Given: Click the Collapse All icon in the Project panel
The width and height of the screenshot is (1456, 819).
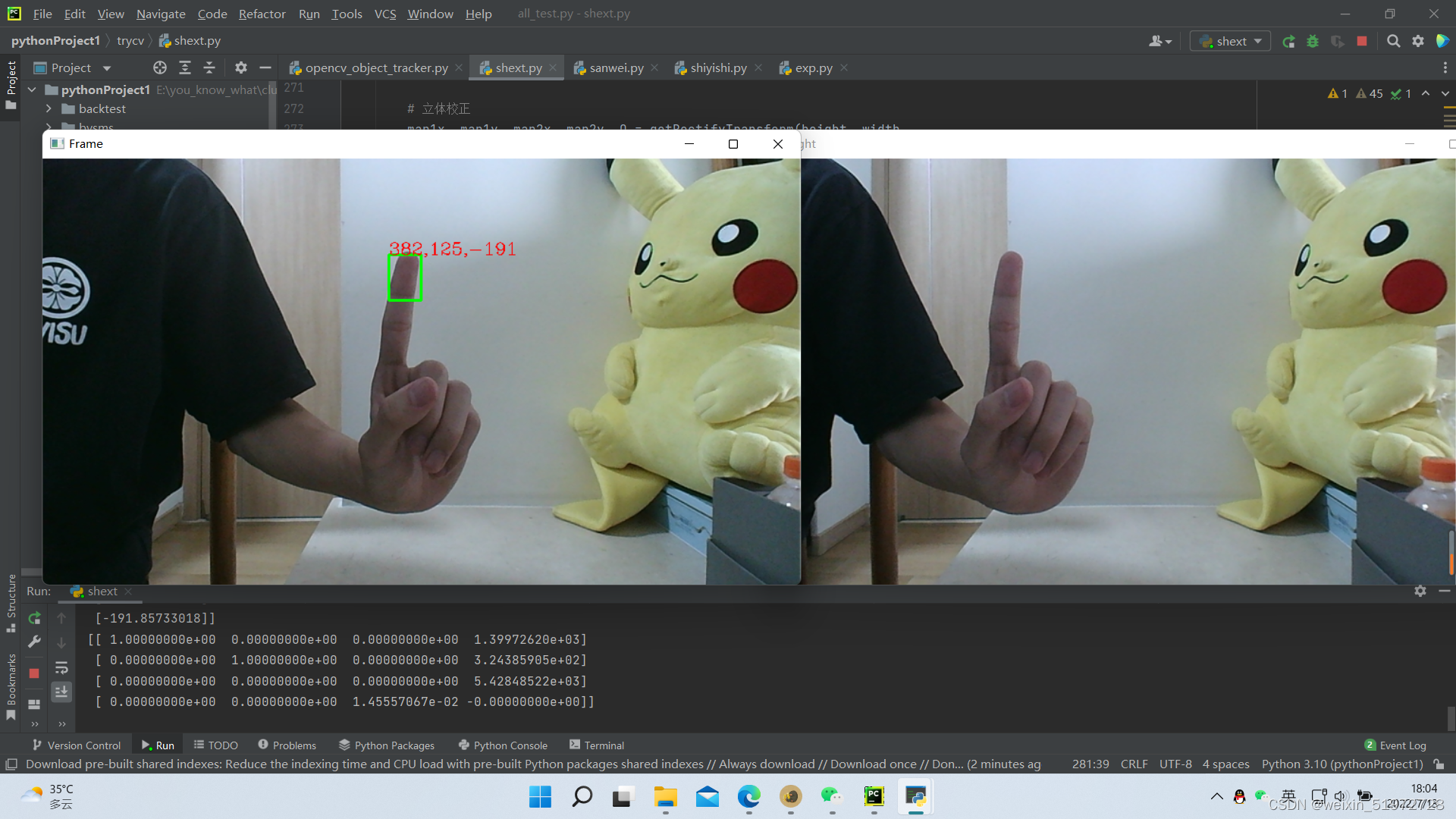Looking at the screenshot, I should (209, 67).
